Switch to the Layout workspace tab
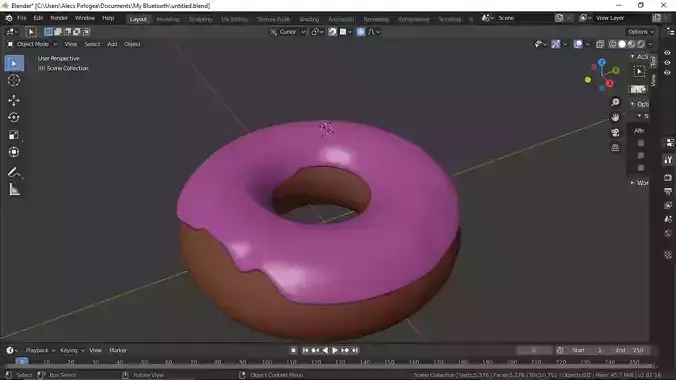This screenshot has height=380, width=676. [x=138, y=19]
